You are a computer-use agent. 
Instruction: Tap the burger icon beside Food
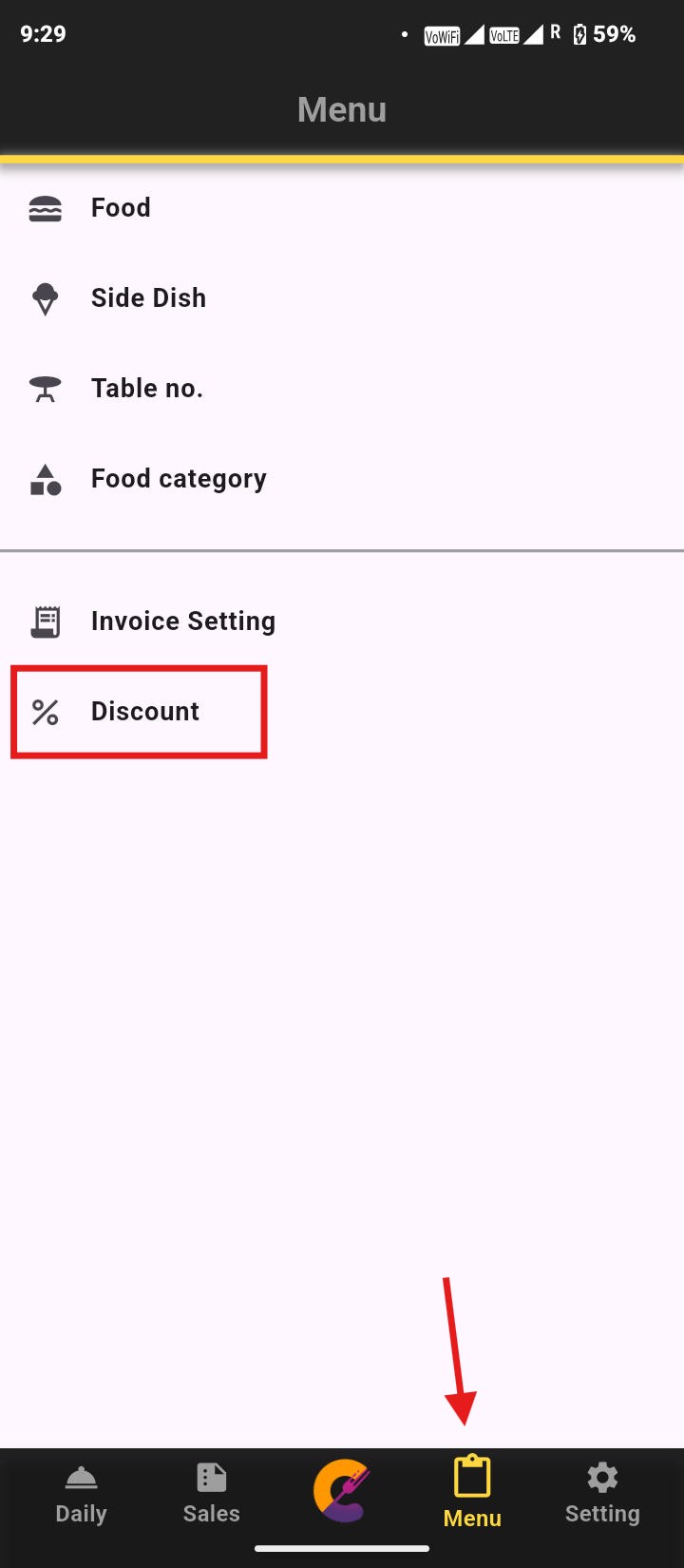pyautogui.click(x=46, y=208)
